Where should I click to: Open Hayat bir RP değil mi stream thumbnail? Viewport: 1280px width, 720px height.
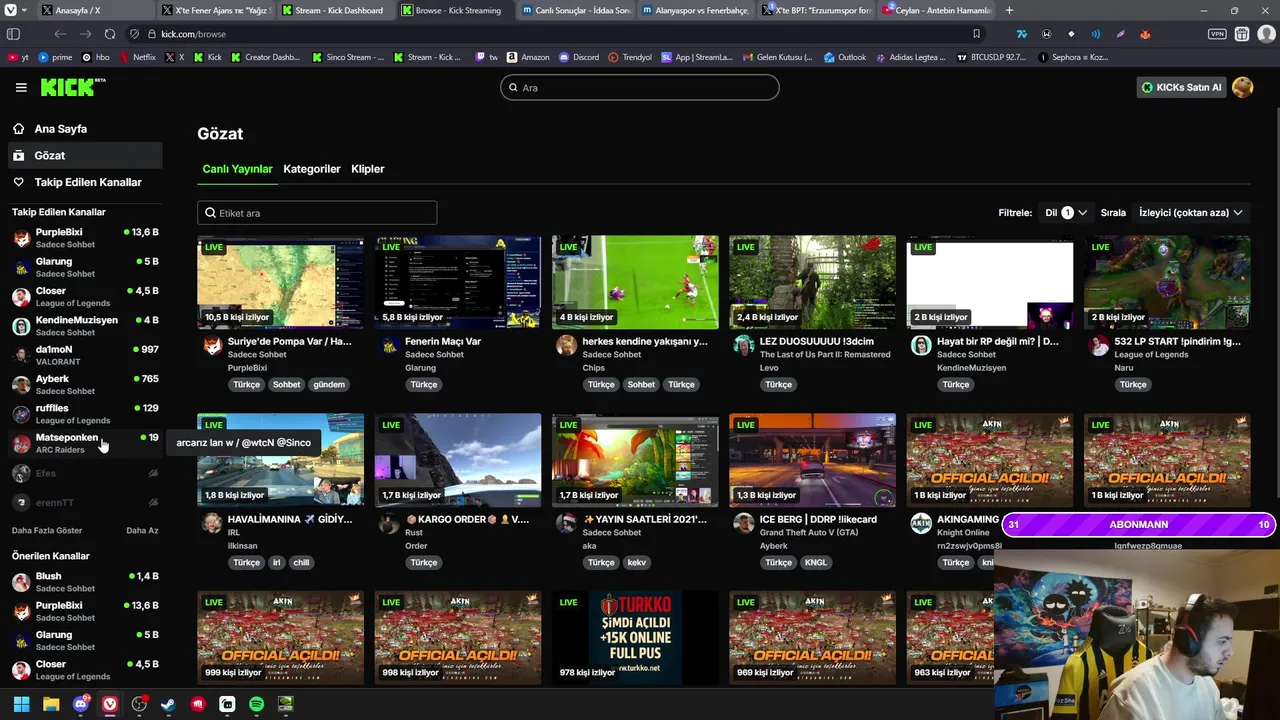[990, 282]
